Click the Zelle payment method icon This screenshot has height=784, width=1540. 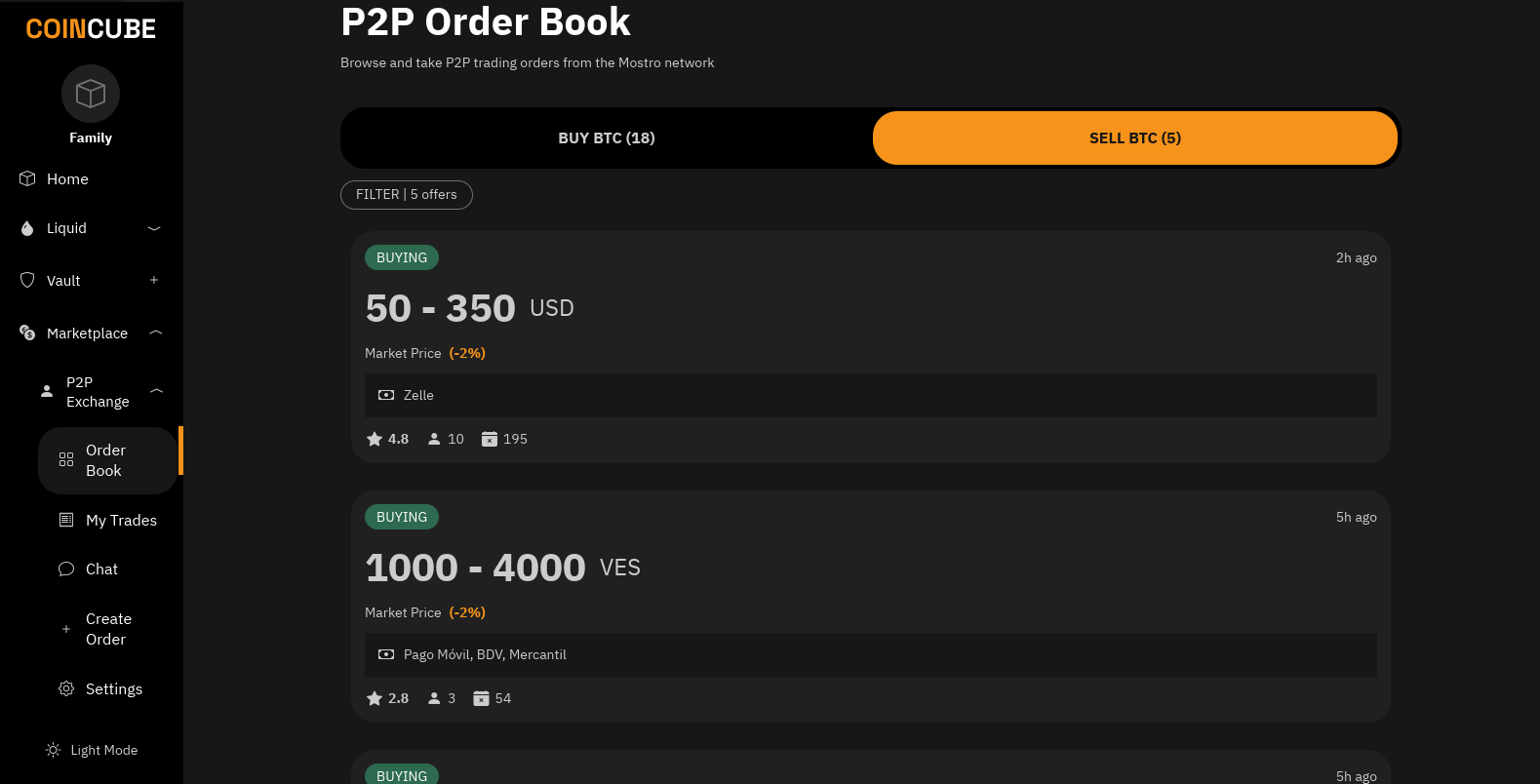384,395
